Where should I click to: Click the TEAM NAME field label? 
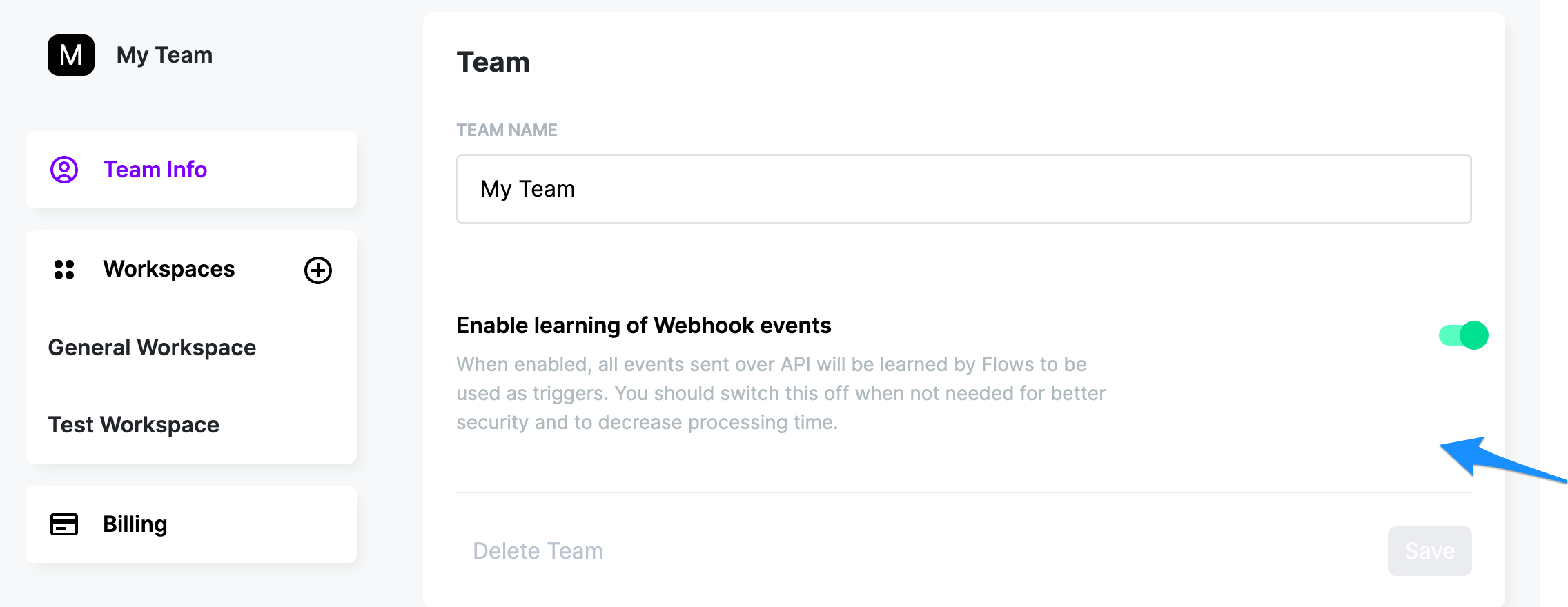(507, 130)
